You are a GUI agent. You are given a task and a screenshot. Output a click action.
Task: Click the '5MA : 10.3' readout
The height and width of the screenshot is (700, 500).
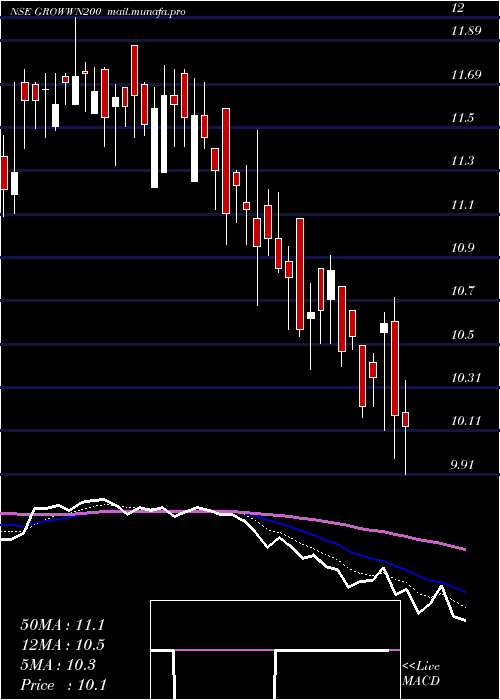(x=58, y=665)
